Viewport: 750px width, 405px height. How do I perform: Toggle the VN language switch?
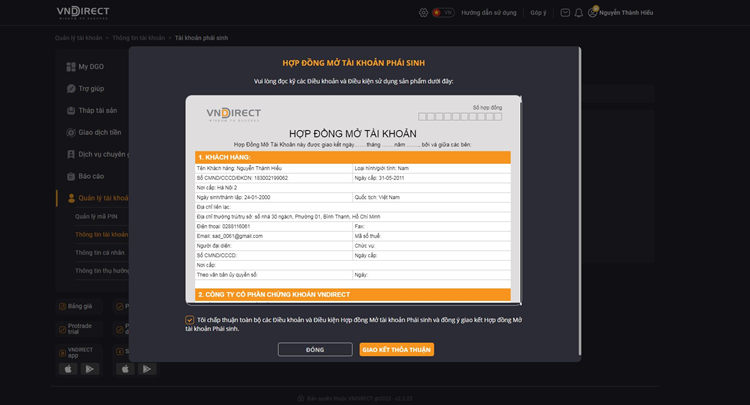coord(443,13)
